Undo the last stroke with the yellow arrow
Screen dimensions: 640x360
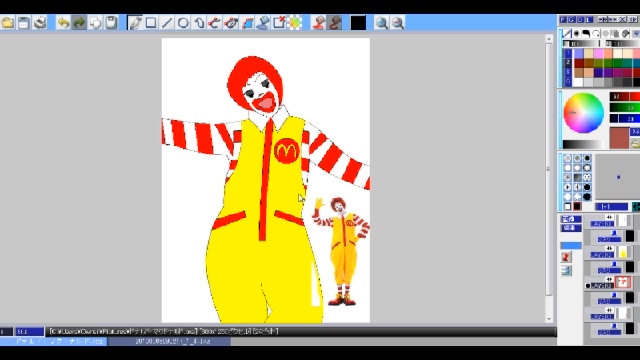point(63,22)
